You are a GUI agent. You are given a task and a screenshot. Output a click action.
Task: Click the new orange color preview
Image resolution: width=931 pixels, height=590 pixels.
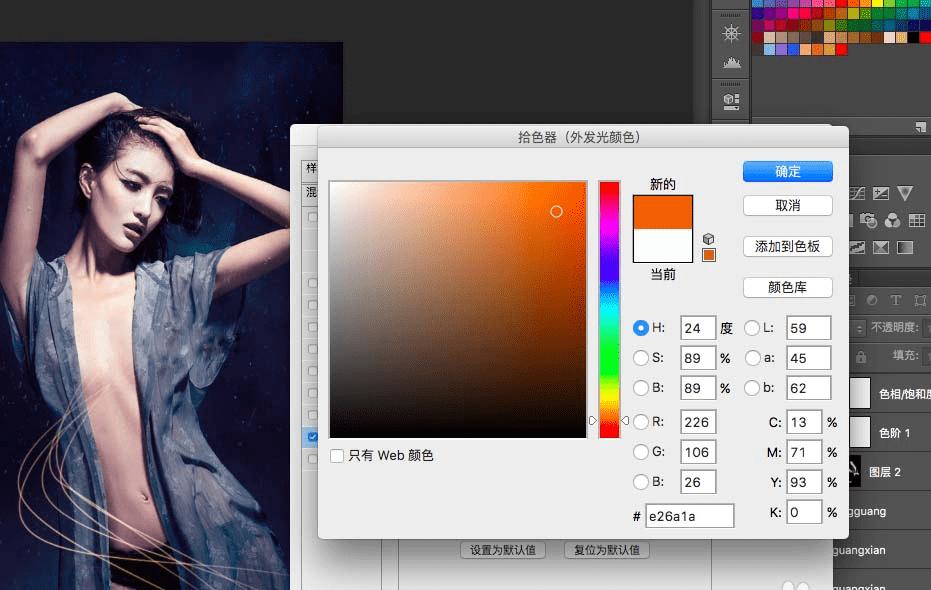coord(663,212)
